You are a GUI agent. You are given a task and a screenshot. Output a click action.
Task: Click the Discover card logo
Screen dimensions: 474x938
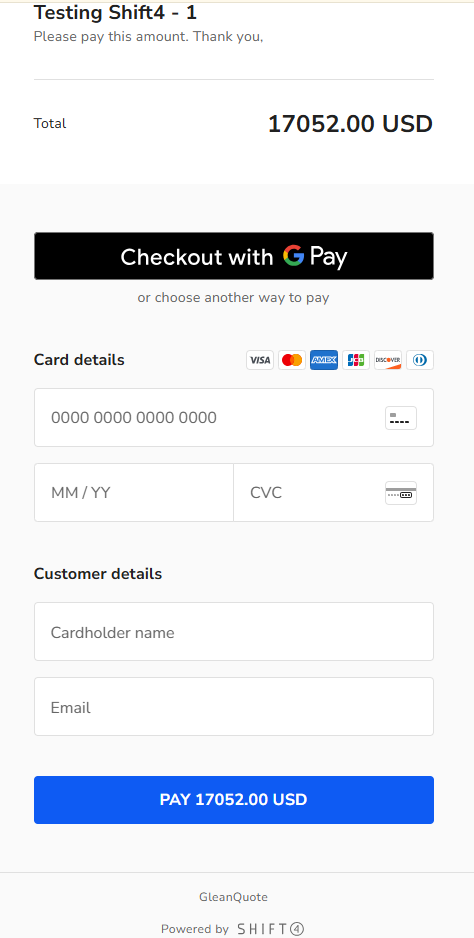pyautogui.click(x=388, y=360)
